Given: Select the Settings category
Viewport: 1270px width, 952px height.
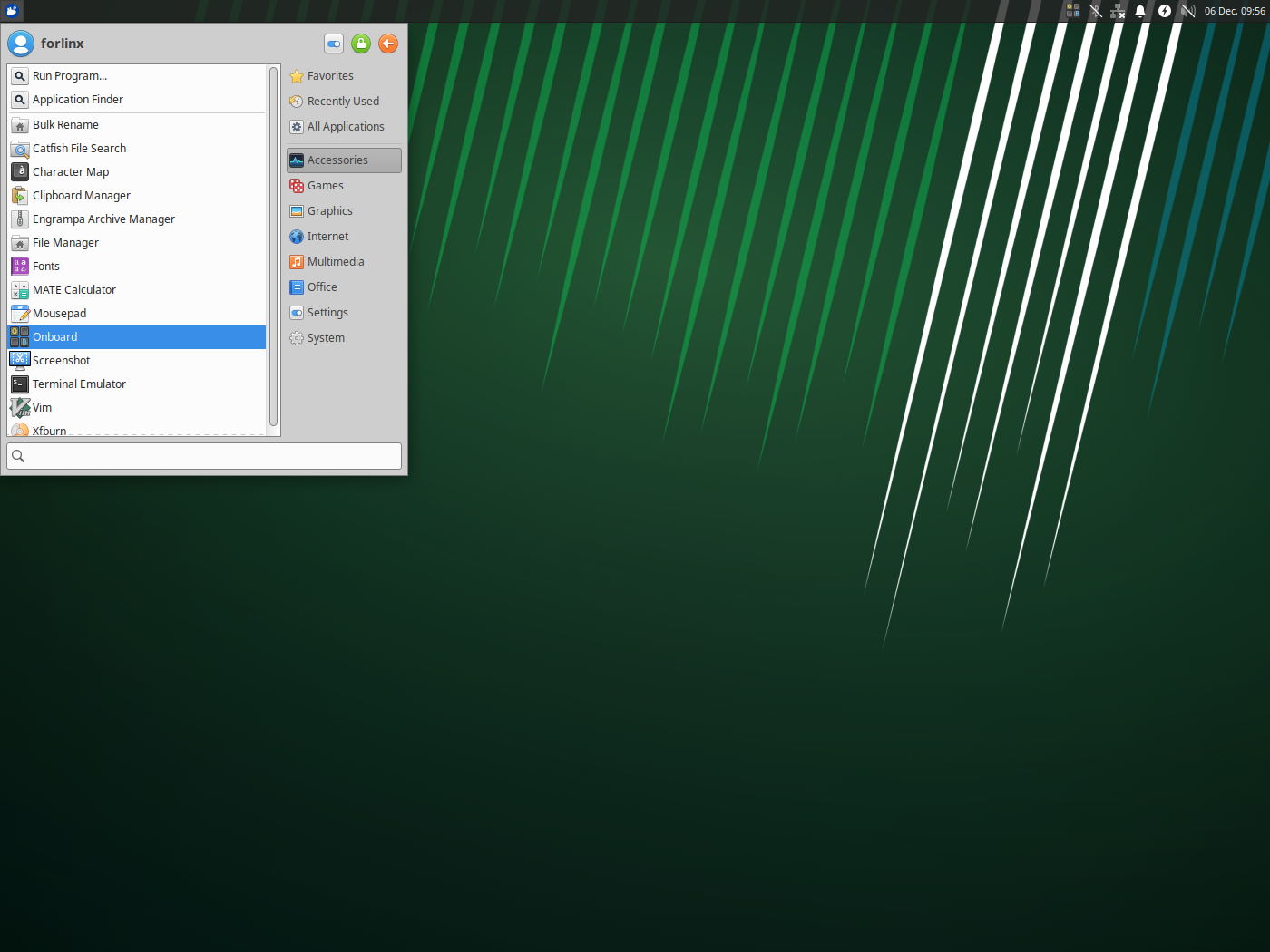Looking at the screenshot, I should [x=344, y=313].
